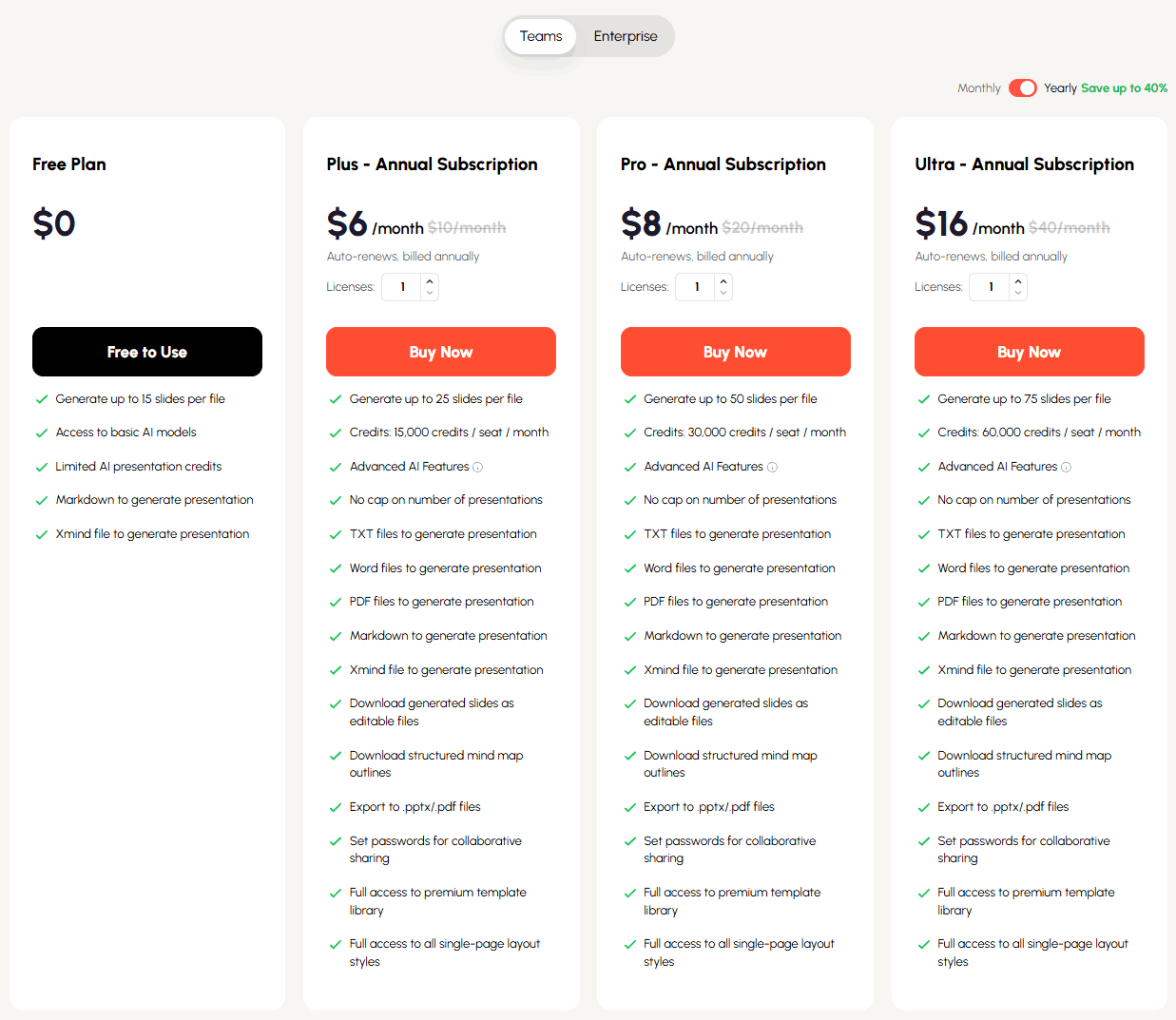Click the Pro plan licenses number field

click(x=697, y=287)
